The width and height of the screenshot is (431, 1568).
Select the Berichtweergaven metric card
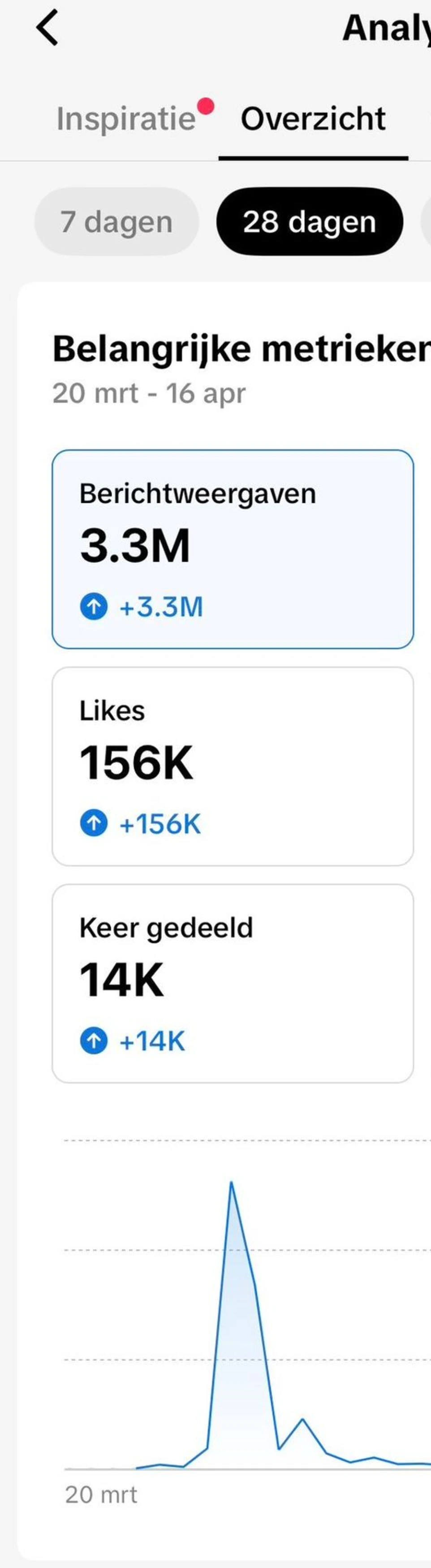233,549
